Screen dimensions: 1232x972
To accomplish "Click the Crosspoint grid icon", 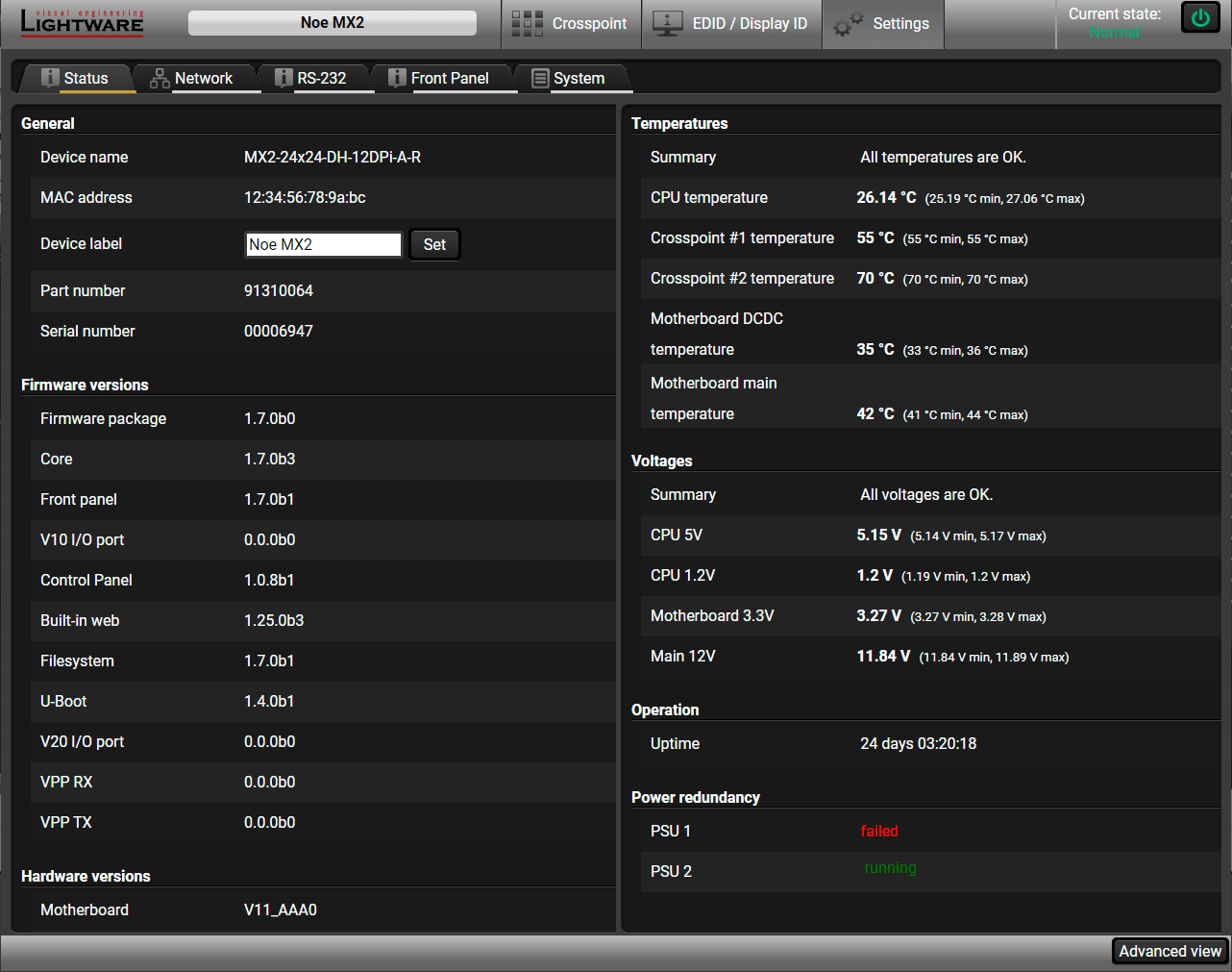I will click(527, 24).
